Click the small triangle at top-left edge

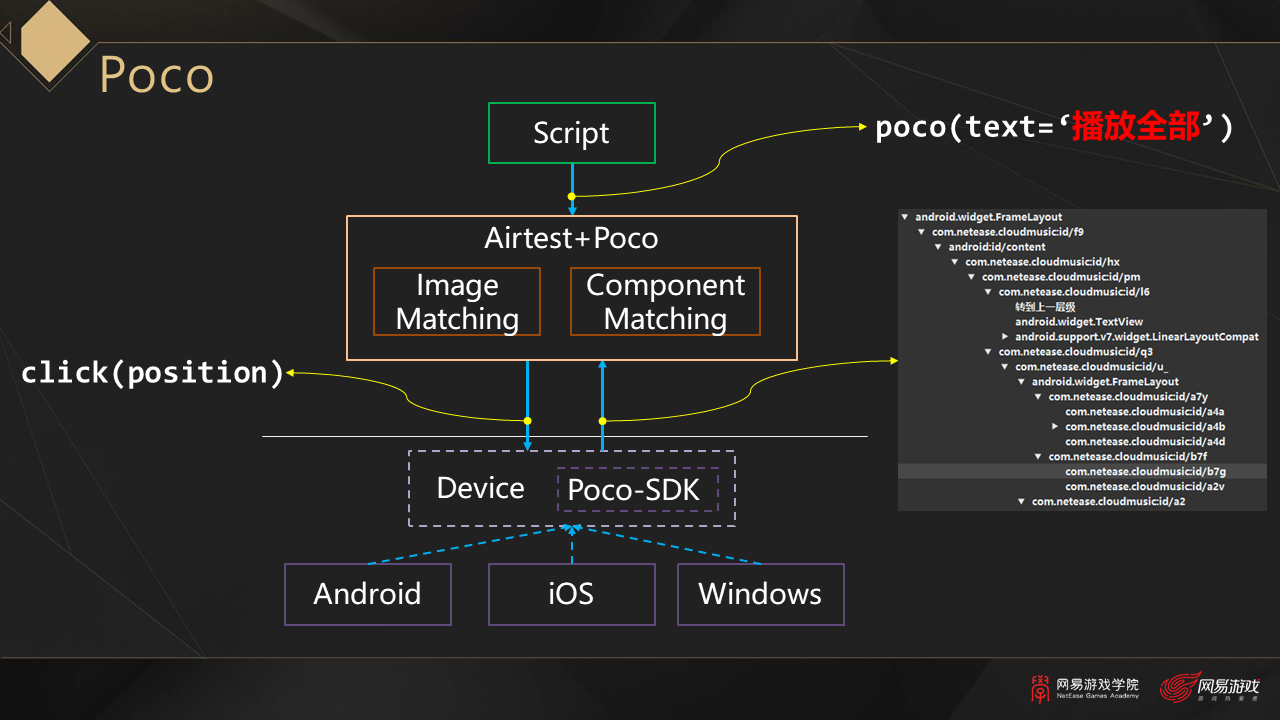(x=6, y=34)
